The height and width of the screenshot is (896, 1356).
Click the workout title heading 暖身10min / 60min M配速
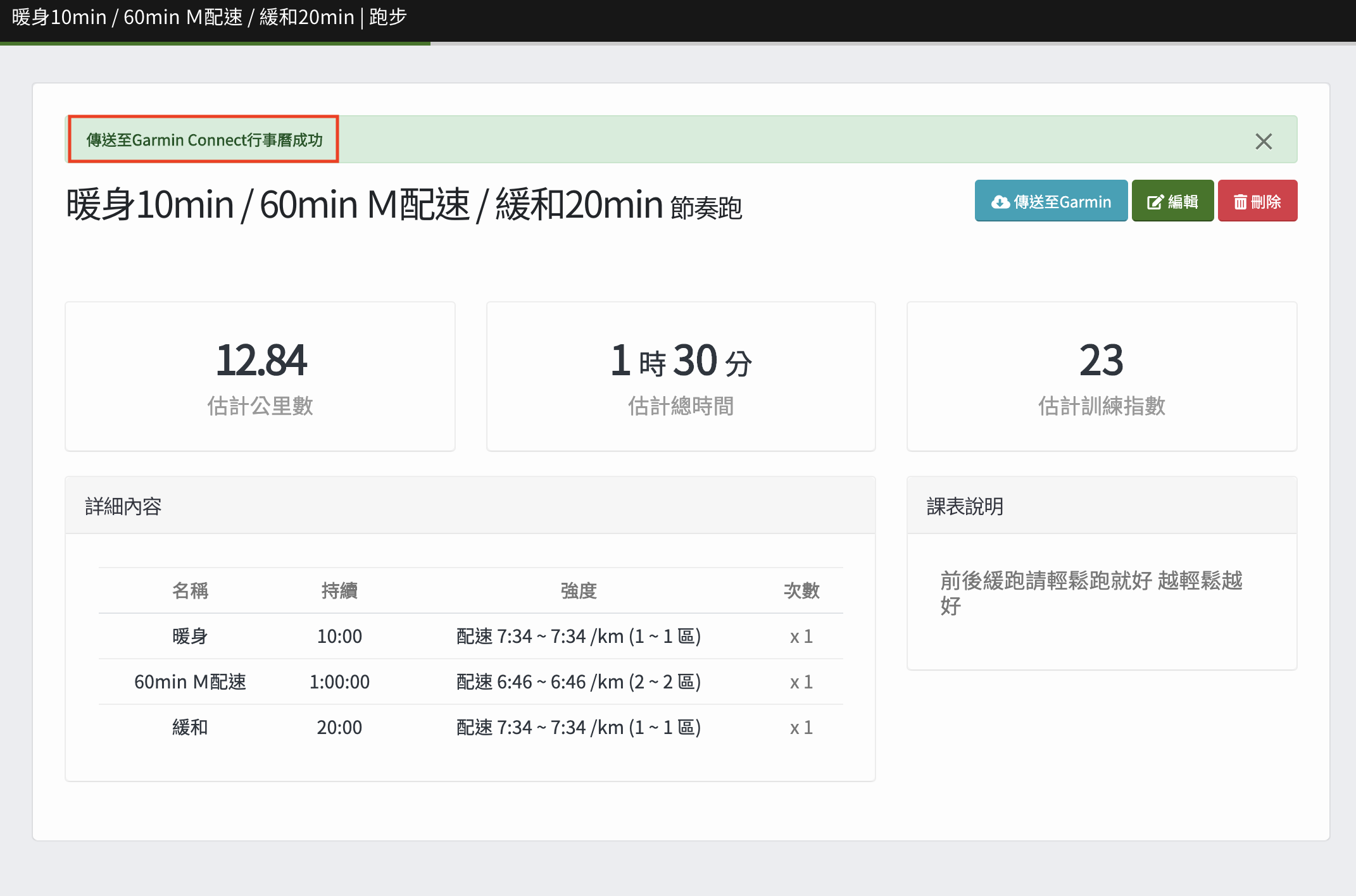tap(364, 205)
